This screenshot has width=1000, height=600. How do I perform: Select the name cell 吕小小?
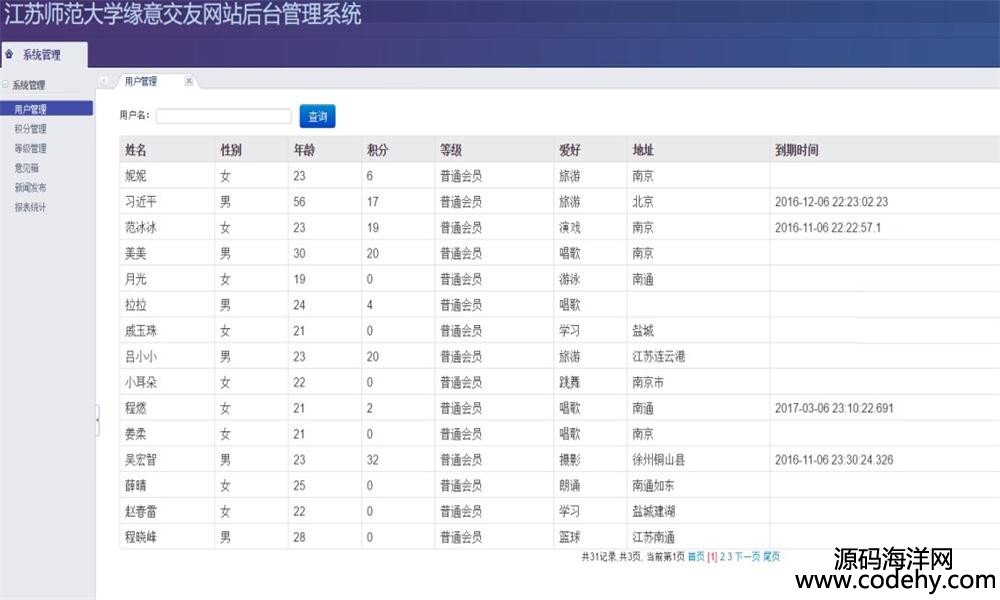[141, 356]
